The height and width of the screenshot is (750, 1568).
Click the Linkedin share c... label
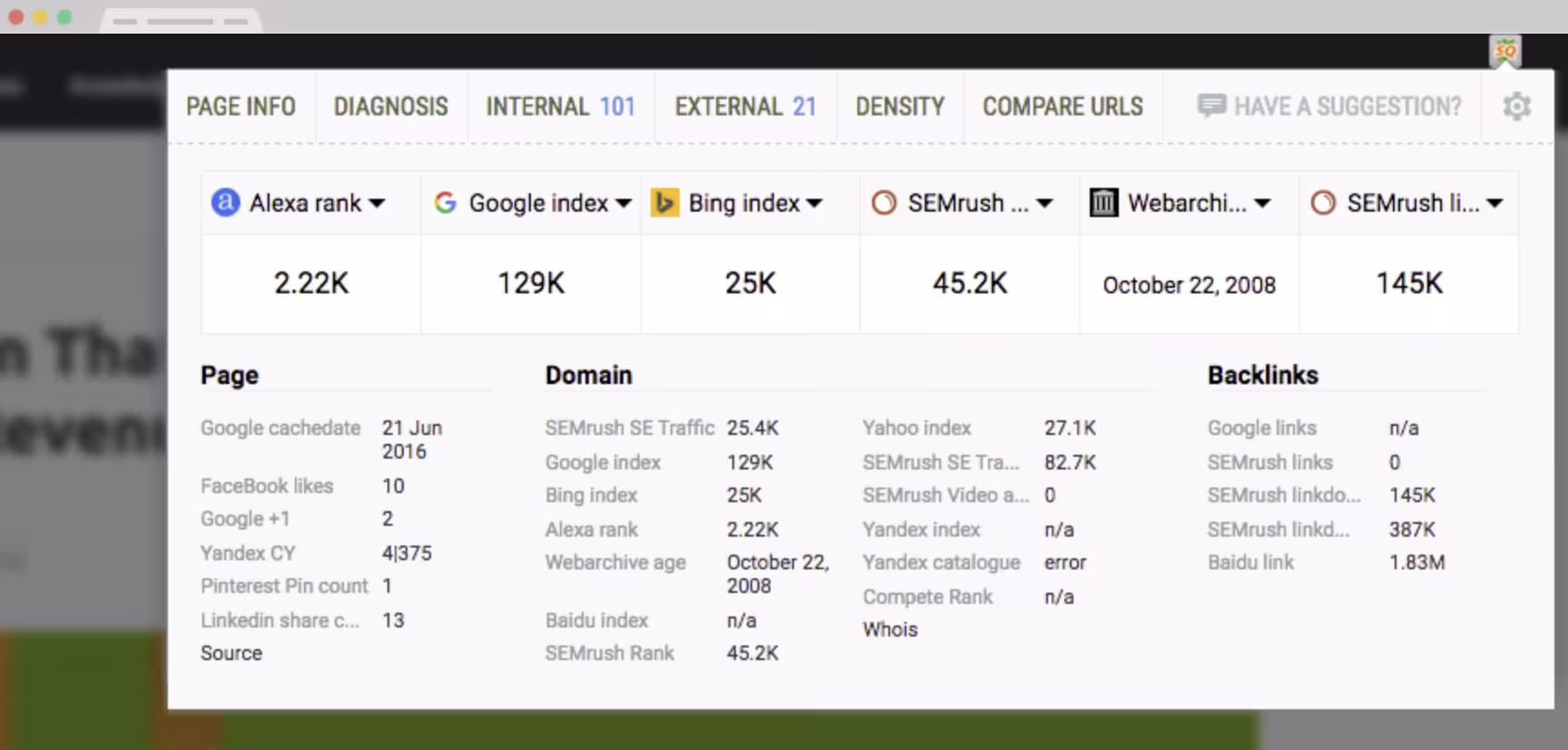point(279,620)
